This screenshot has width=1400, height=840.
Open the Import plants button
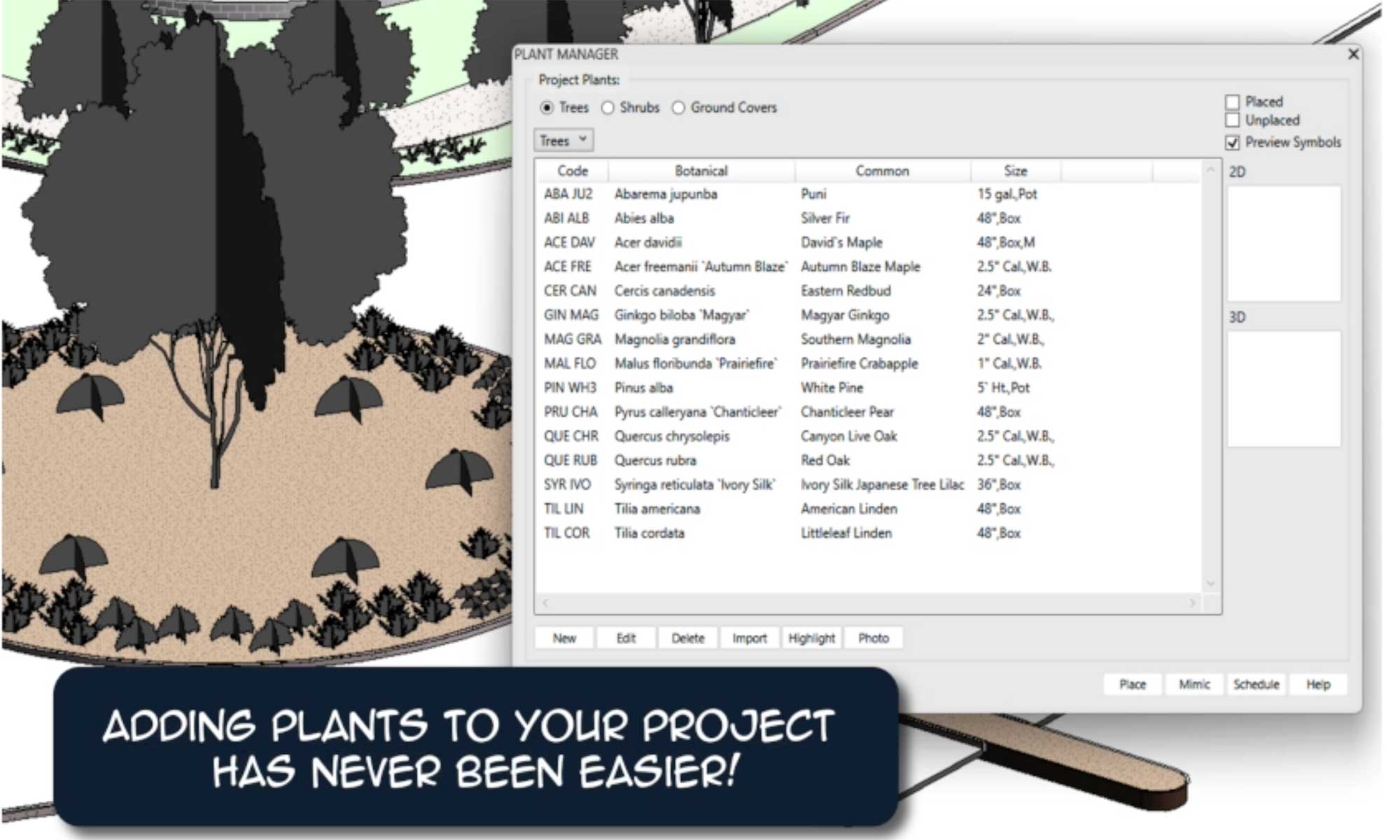[x=749, y=638]
